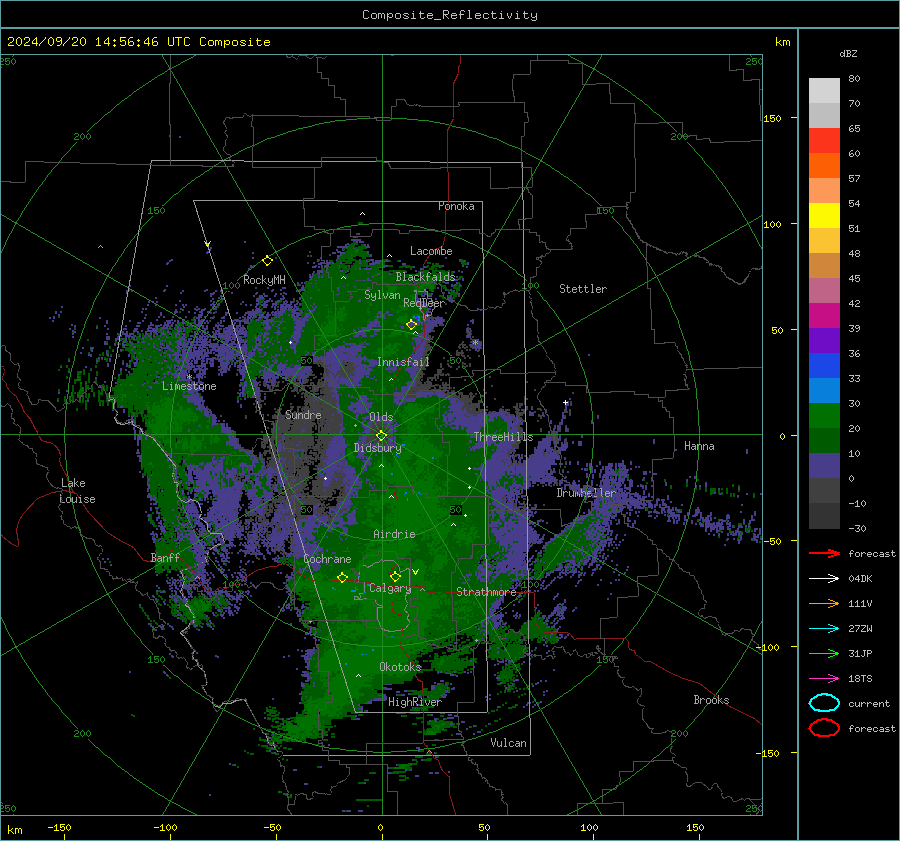The width and height of the screenshot is (900, 841).
Task: Click the yellow diamond at radar center Didsbury
Action: pos(381,436)
